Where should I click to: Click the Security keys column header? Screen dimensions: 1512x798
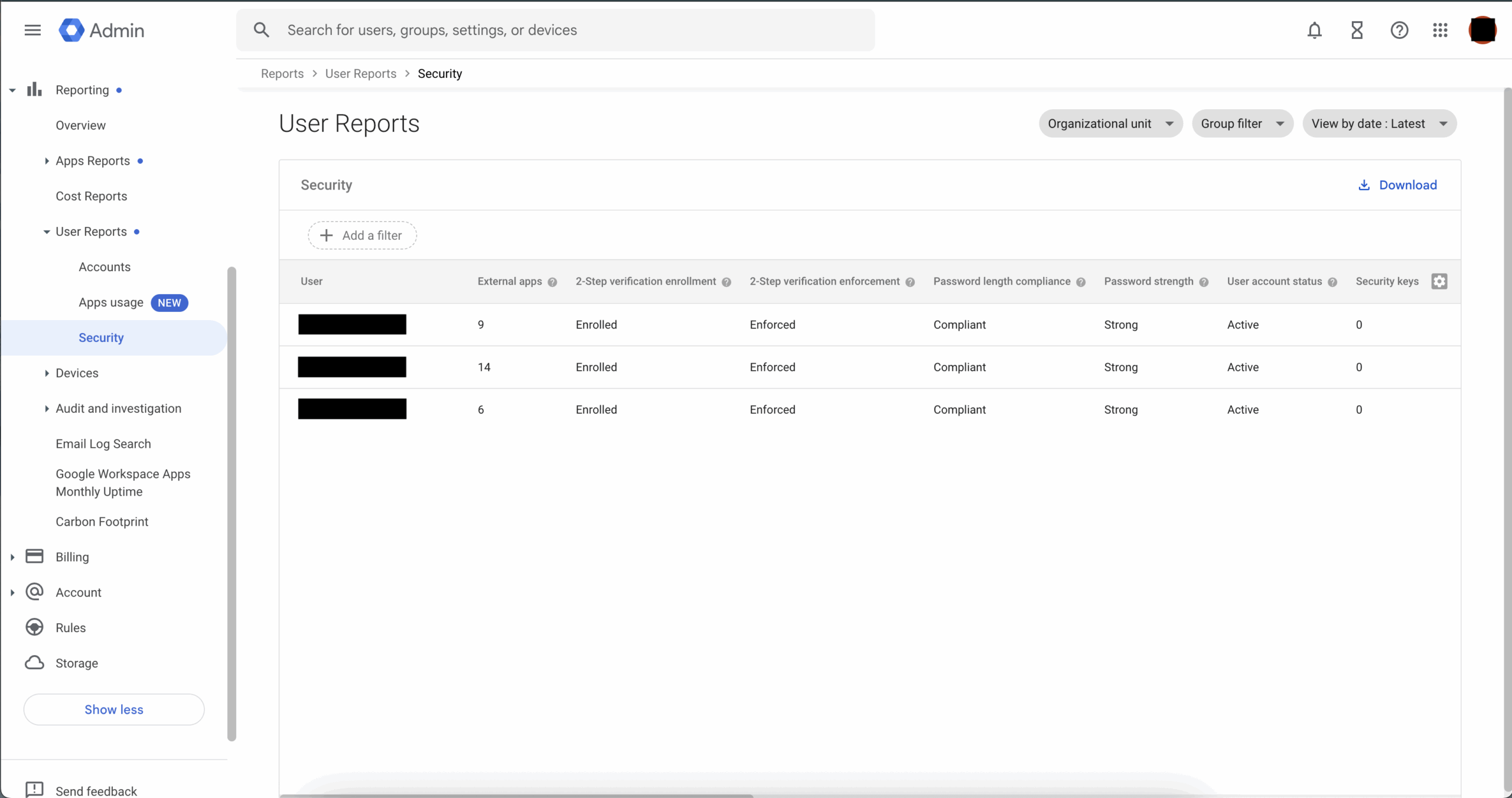[x=1387, y=281]
